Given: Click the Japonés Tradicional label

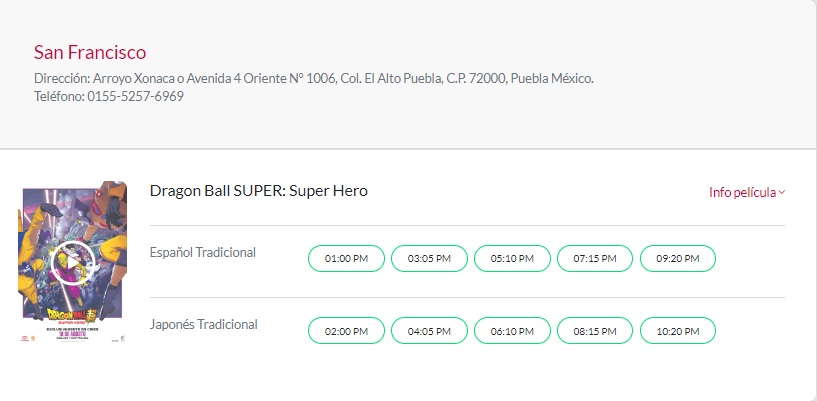Looking at the screenshot, I should [x=203, y=324].
